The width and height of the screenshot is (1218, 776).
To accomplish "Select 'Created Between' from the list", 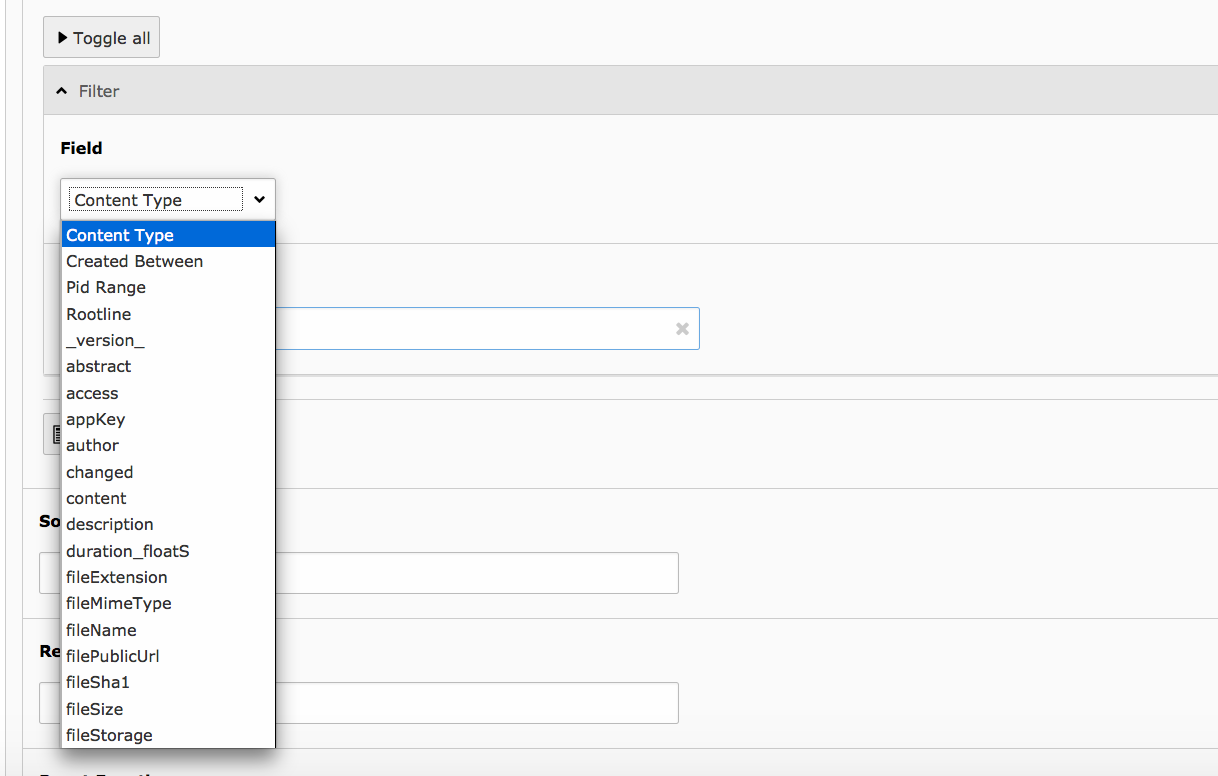I will [x=134, y=261].
